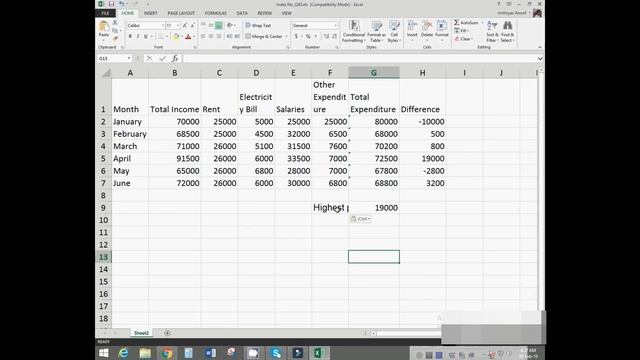The image size is (640, 360).
Task: Toggle Underline formatting
Action: pyautogui.click(x=146, y=36)
